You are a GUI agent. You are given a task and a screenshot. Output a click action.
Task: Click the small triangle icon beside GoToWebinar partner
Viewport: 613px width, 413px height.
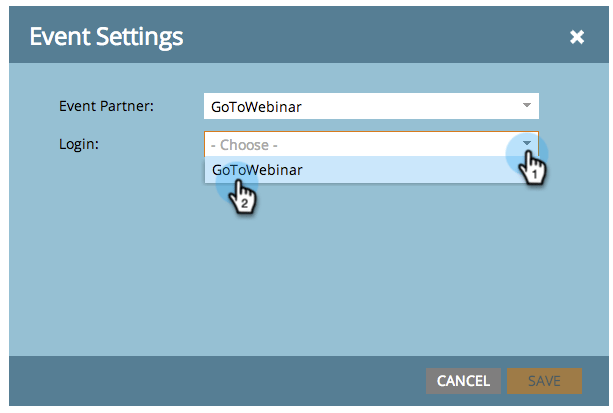(527, 105)
